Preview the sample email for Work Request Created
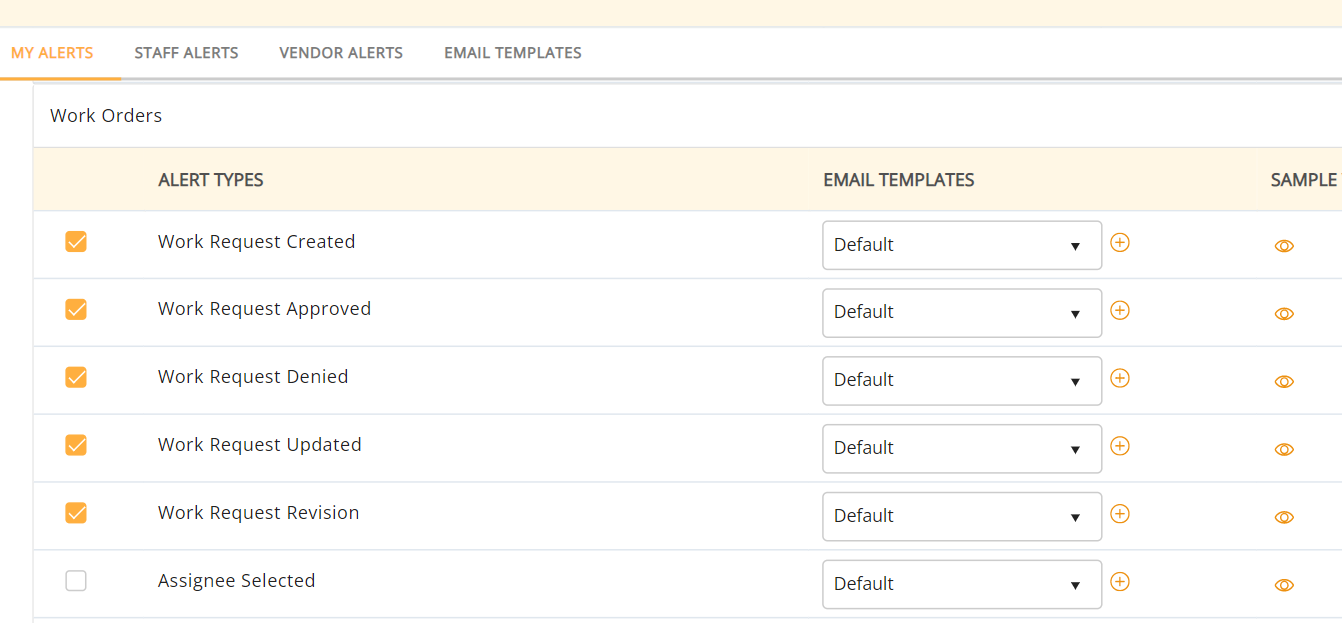Viewport: 1342px width, 623px height. click(x=1284, y=245)
